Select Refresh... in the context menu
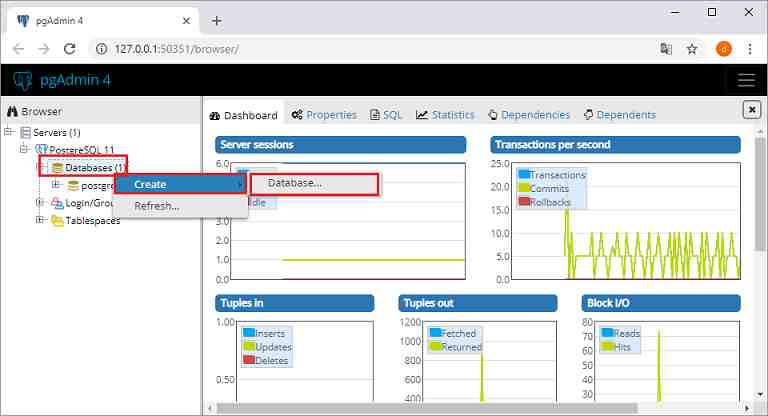Image resolution: width=768 pixels, height=416 pixels. [180, 206]
